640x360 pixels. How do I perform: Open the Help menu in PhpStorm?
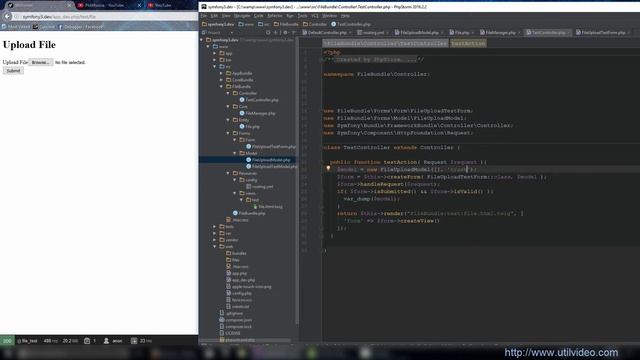tap(345, 16)
